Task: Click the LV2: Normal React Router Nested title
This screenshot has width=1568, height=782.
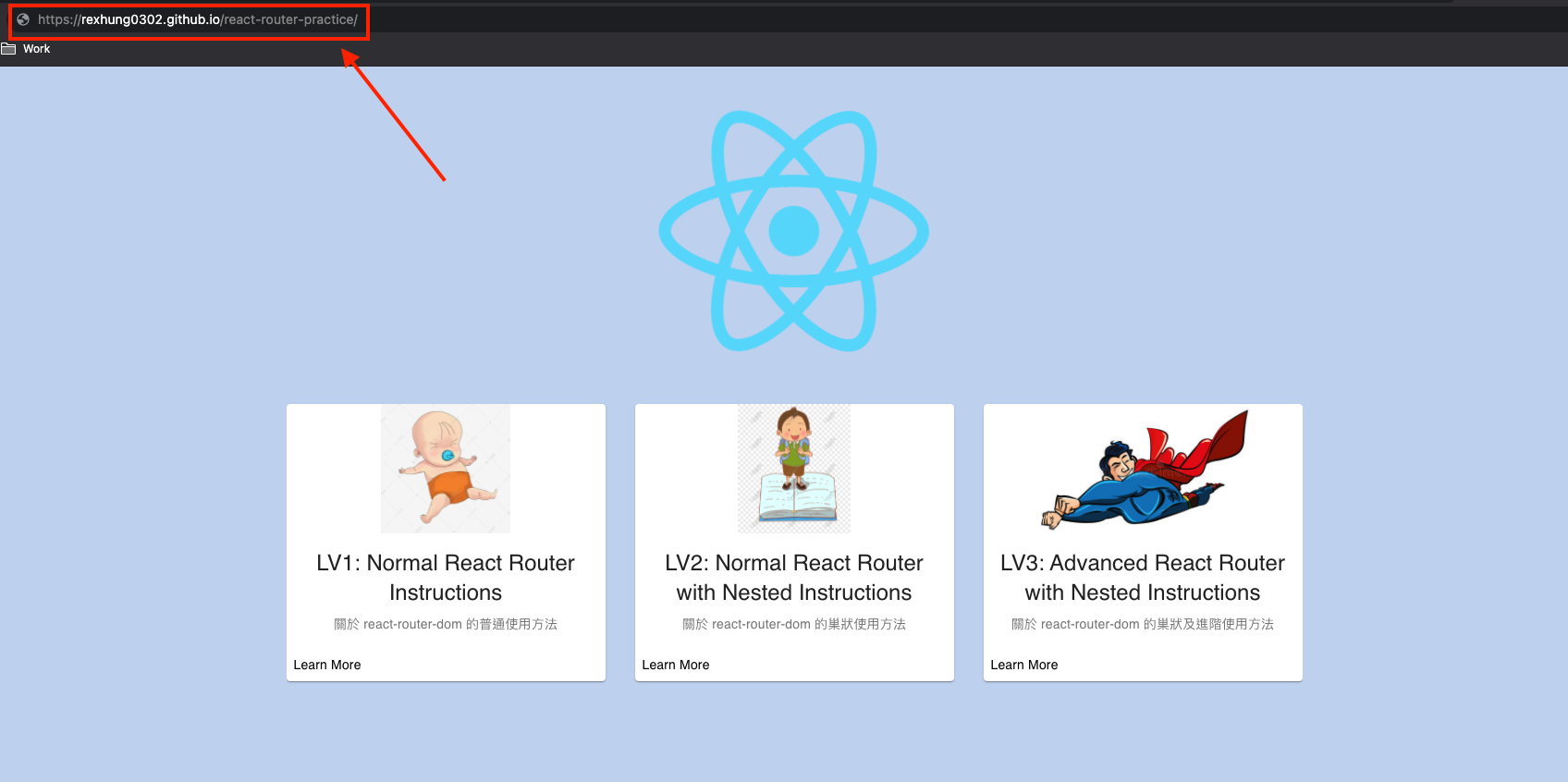Action: tap(794, 578)
